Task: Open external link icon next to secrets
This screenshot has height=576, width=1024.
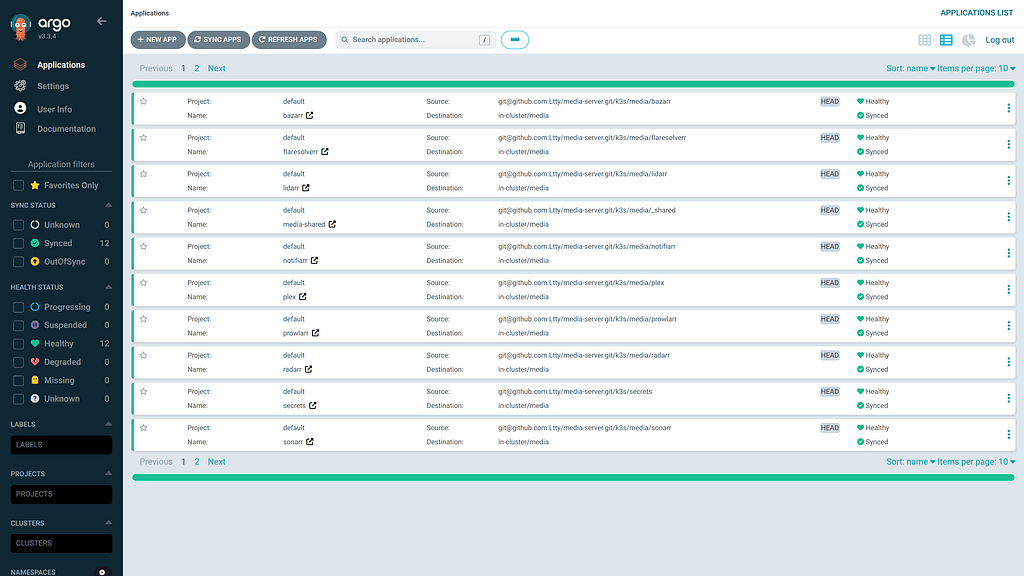Action: click(313, 406)
